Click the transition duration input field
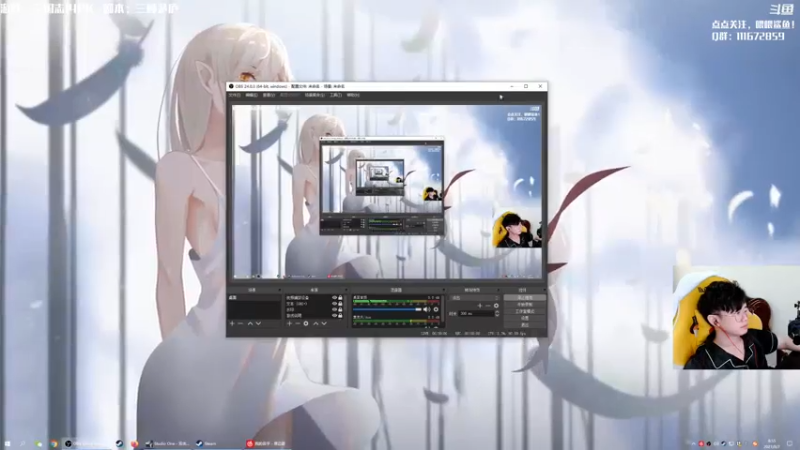Screen dimensions: 800x450 point(476,313)
